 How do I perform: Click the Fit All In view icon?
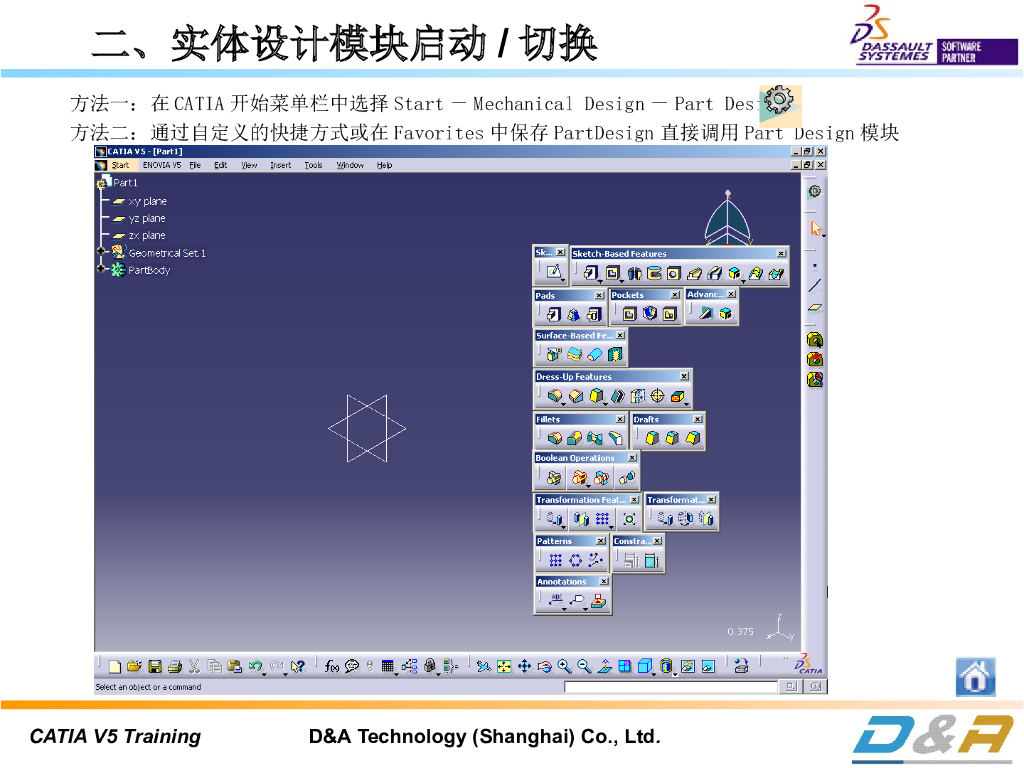[x=504, y=667]
